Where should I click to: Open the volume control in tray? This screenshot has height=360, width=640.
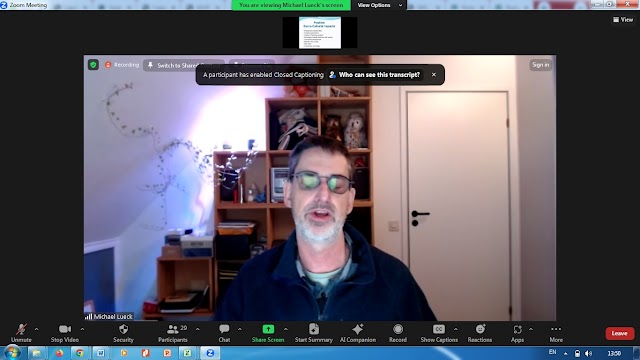[x=588, y=353]
